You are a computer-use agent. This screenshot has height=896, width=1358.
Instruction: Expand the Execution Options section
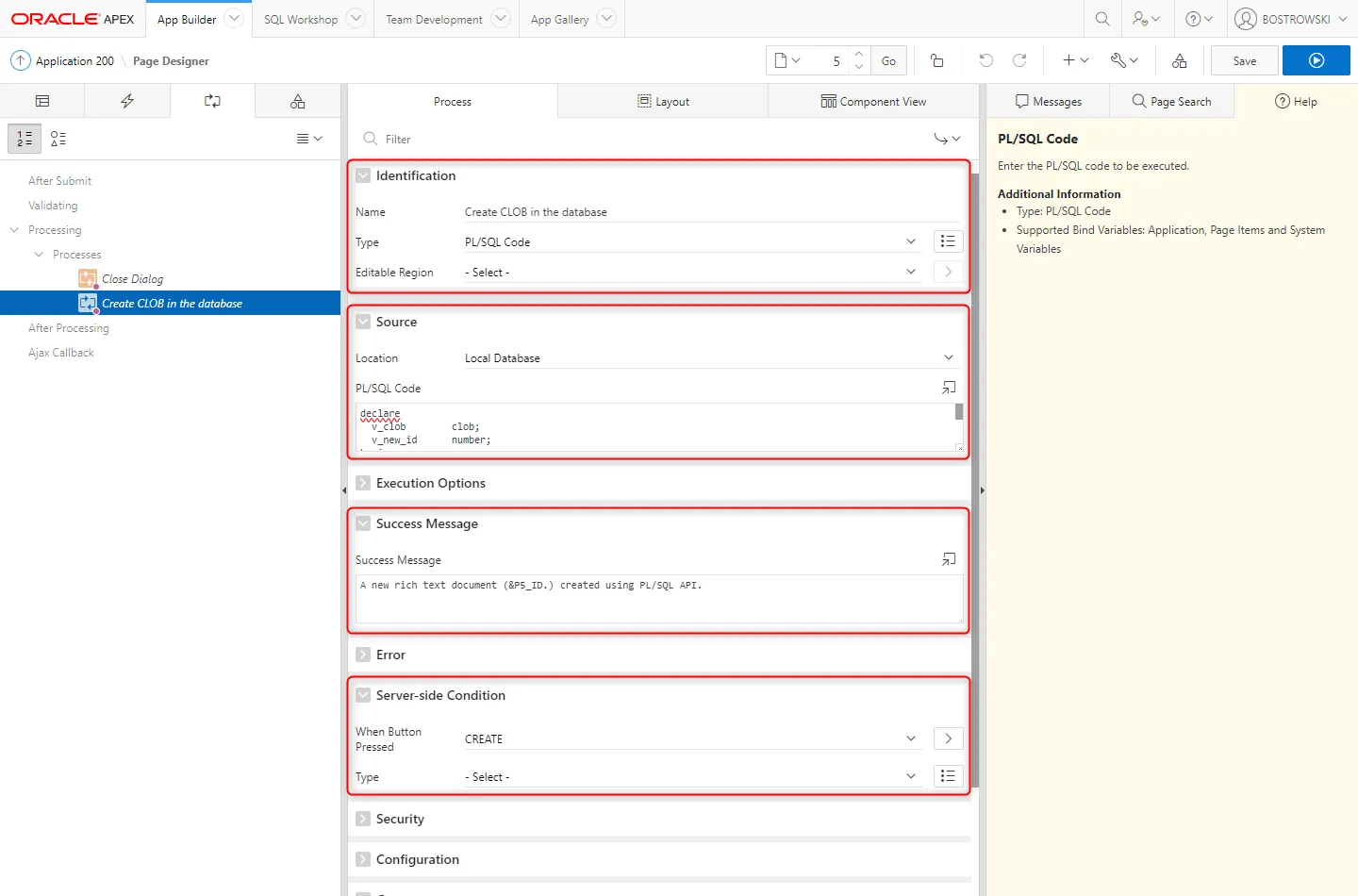point(363,483)
